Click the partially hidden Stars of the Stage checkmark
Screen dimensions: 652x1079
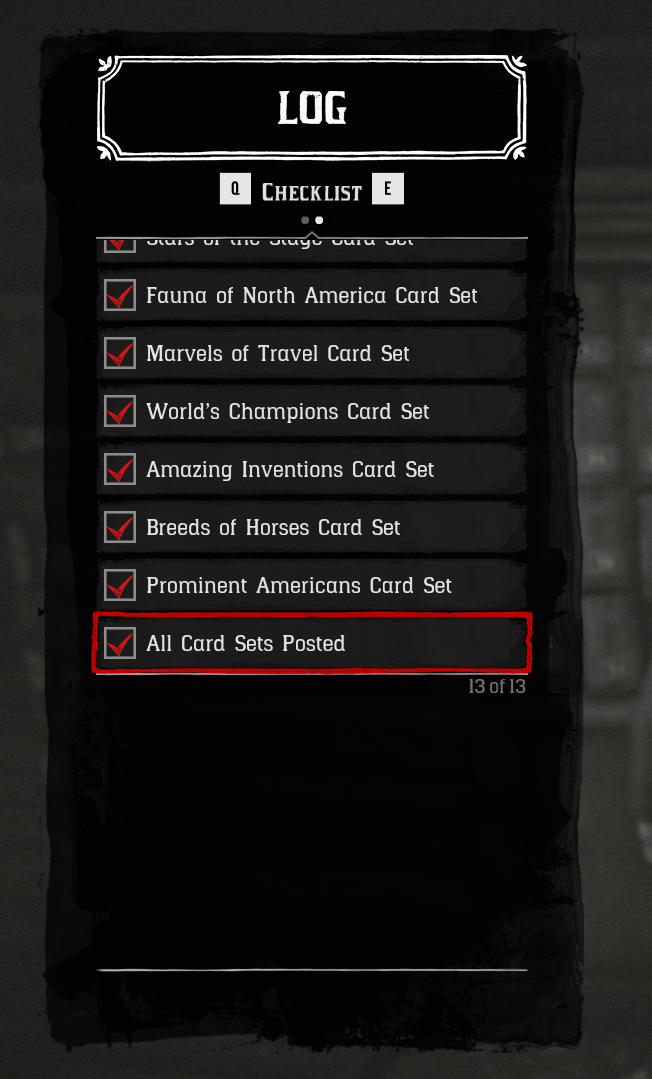click(x=120, y=245)
